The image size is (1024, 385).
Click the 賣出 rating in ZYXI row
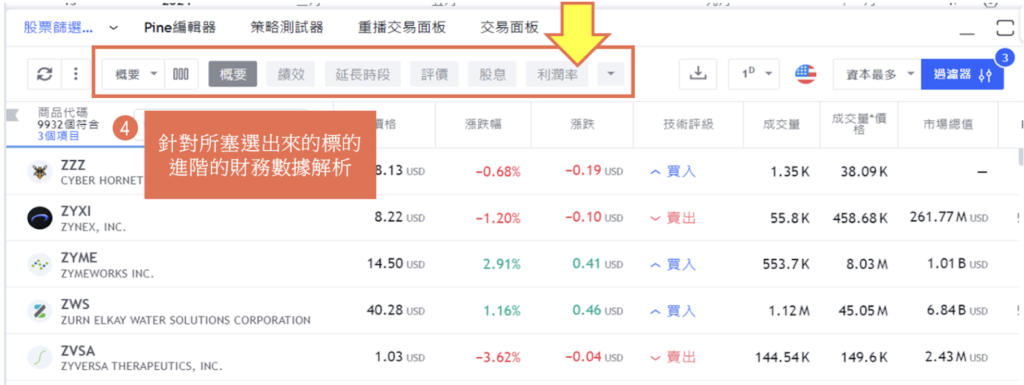(673, 219)
